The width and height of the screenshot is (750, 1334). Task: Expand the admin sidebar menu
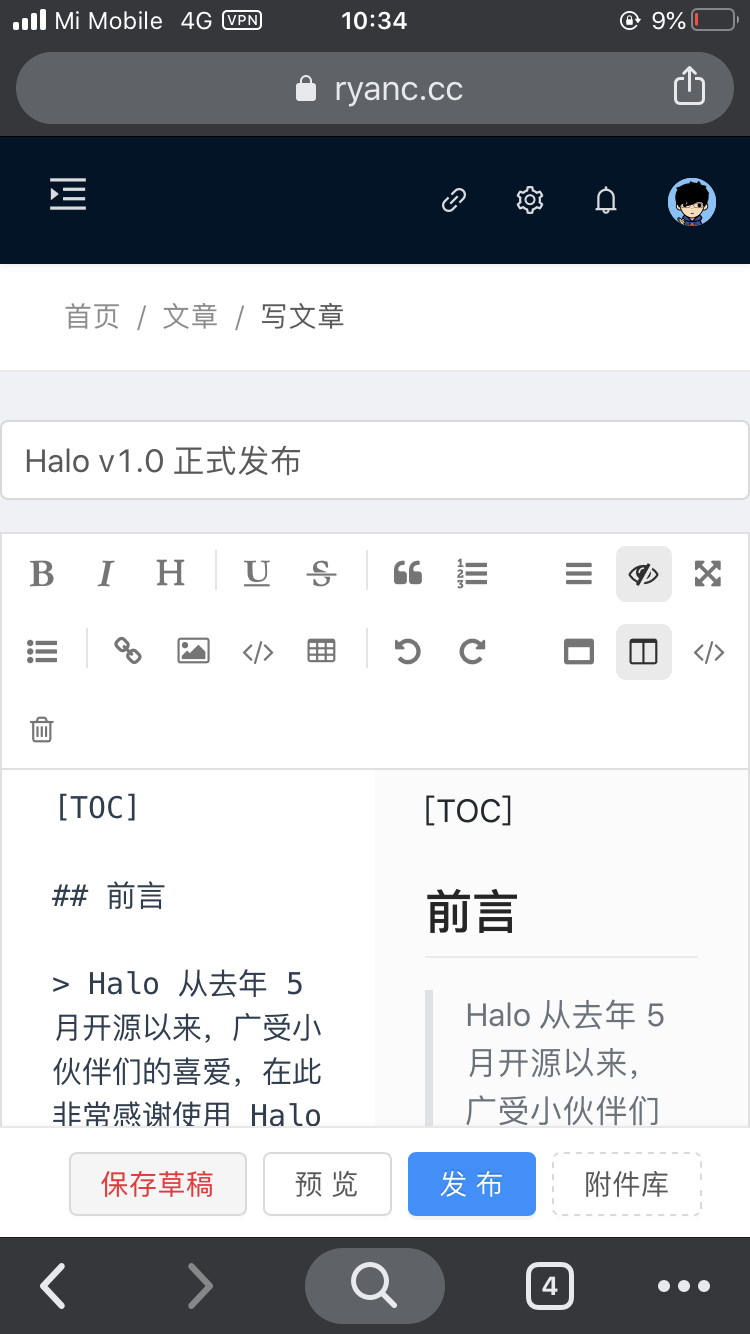point(67,196)
